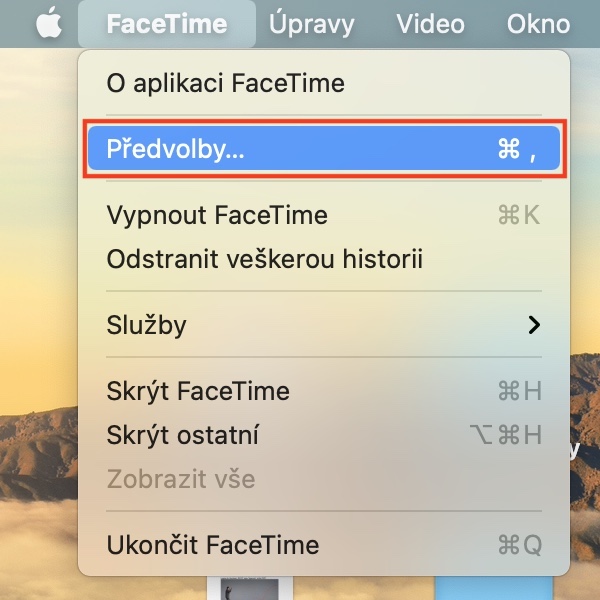Viewport: 600px width, 600px height.
Task: Choose Vypnout FaceTime
Action: (x=217, y=215)
